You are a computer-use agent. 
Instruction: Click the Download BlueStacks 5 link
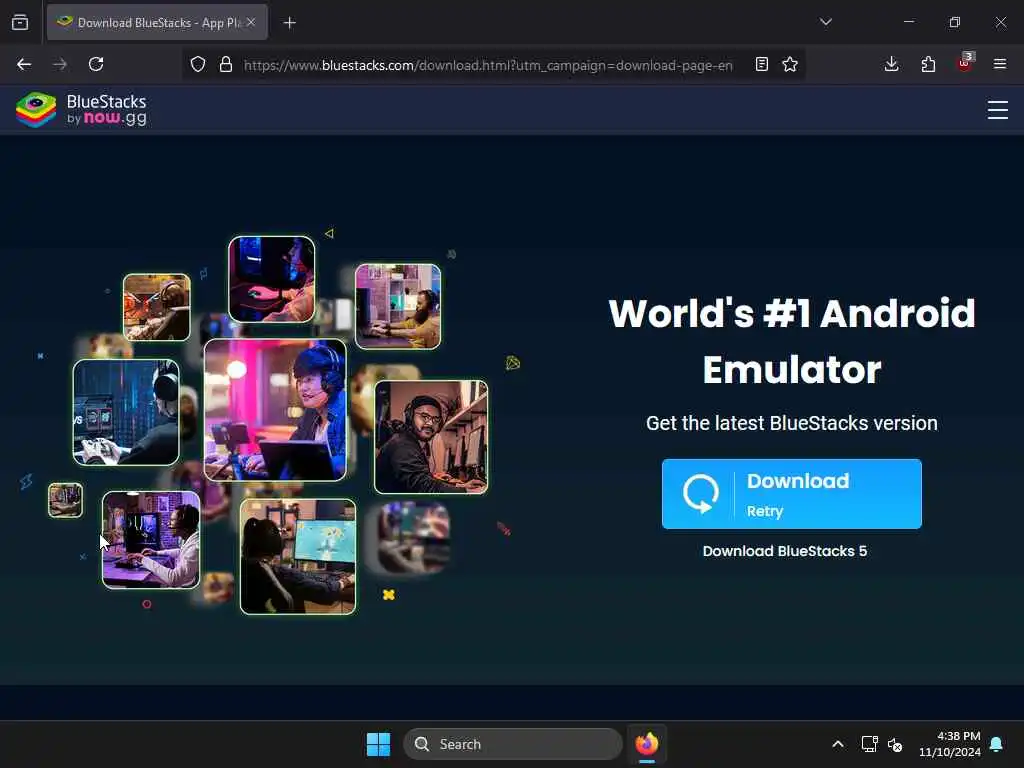tap(785, 551)
